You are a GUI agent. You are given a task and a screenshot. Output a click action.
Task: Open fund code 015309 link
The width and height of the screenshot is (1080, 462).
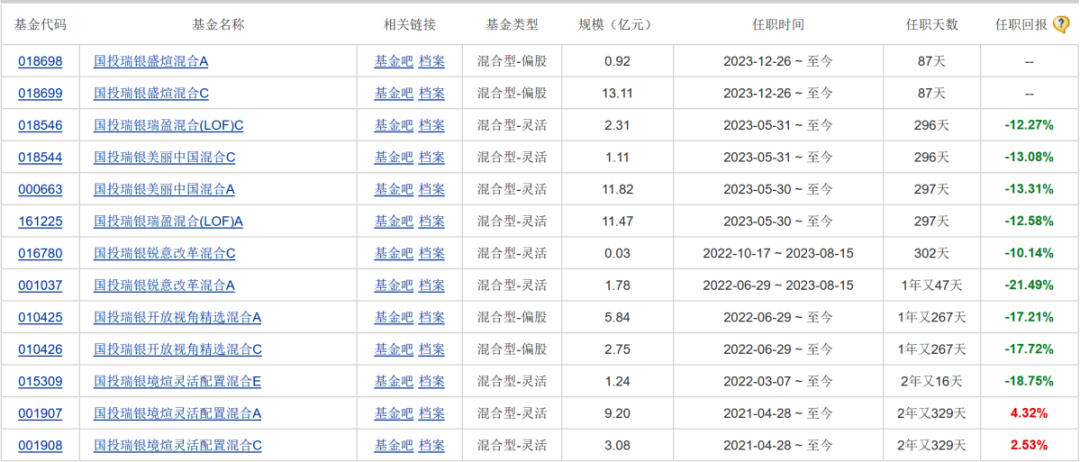[40, 381]
